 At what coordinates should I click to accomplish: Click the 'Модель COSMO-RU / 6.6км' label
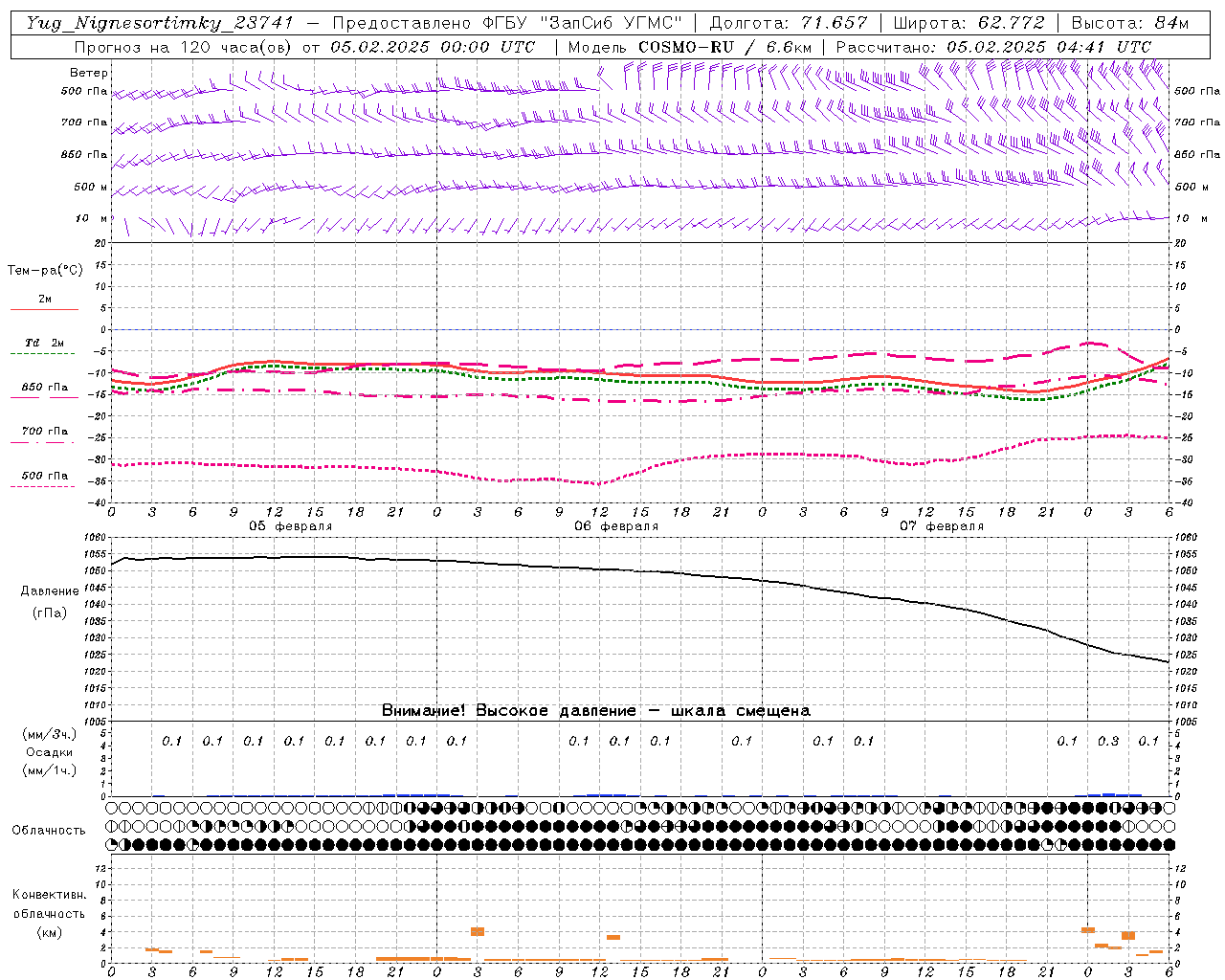click(x=690, y=47)
